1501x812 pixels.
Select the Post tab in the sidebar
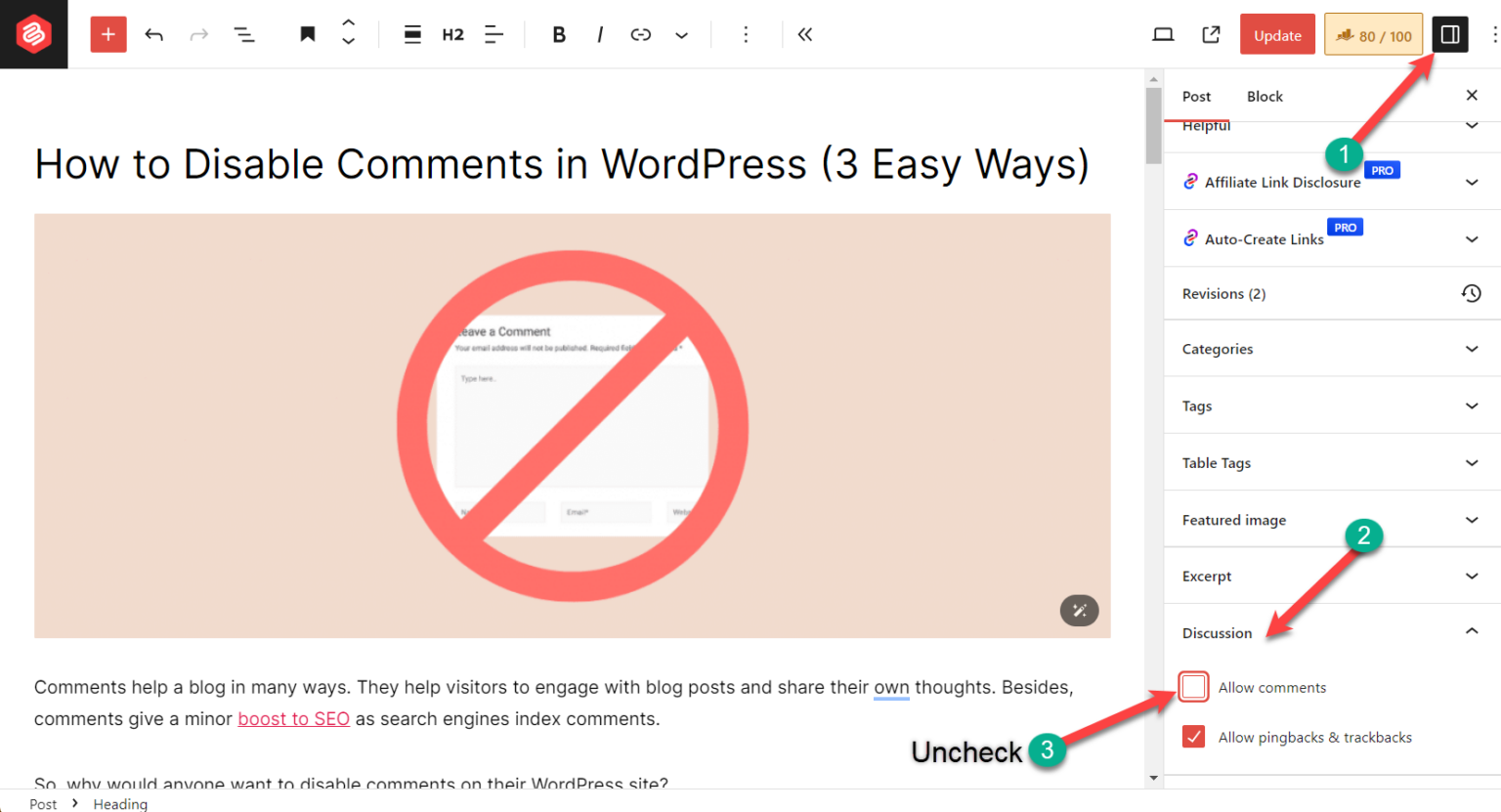(x=1196, y=96)
